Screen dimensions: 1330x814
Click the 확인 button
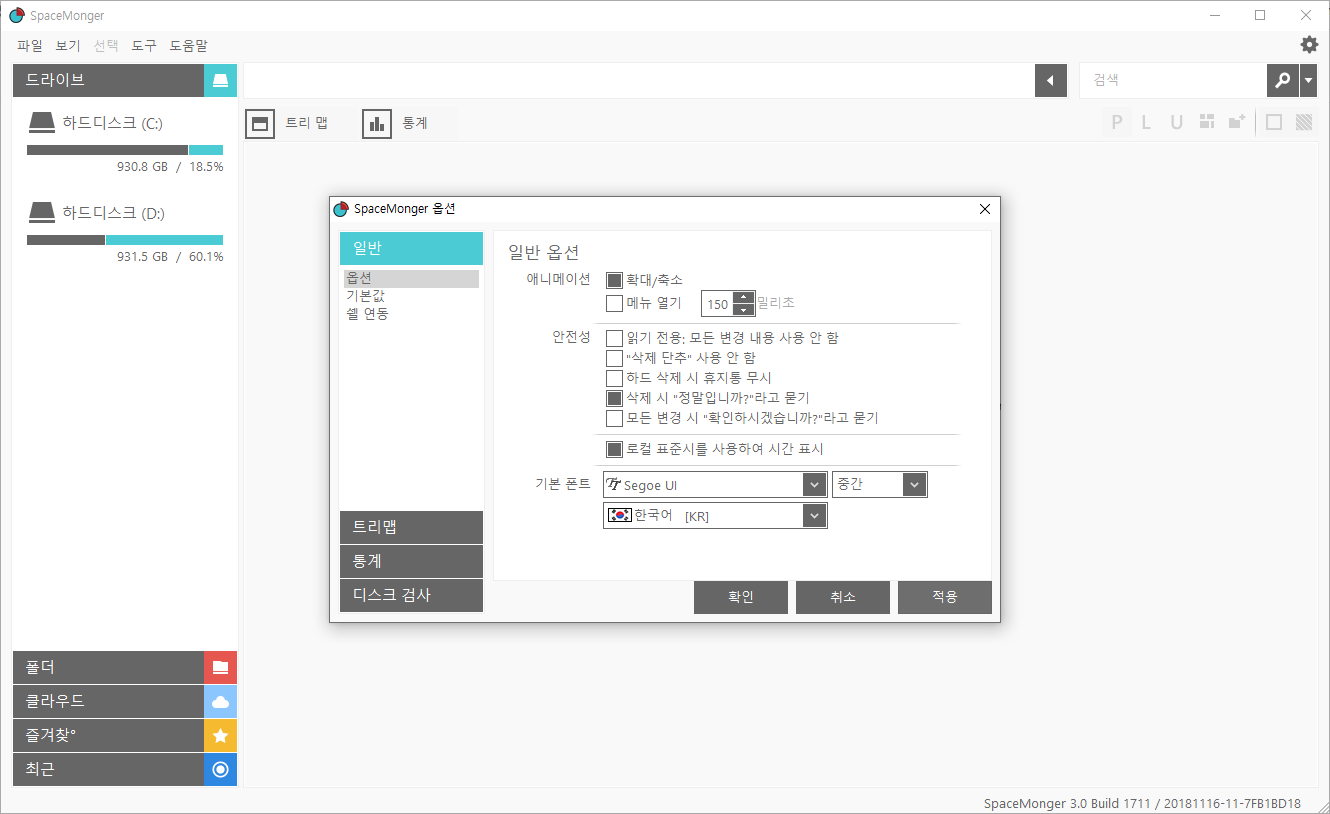click(741, 597)
